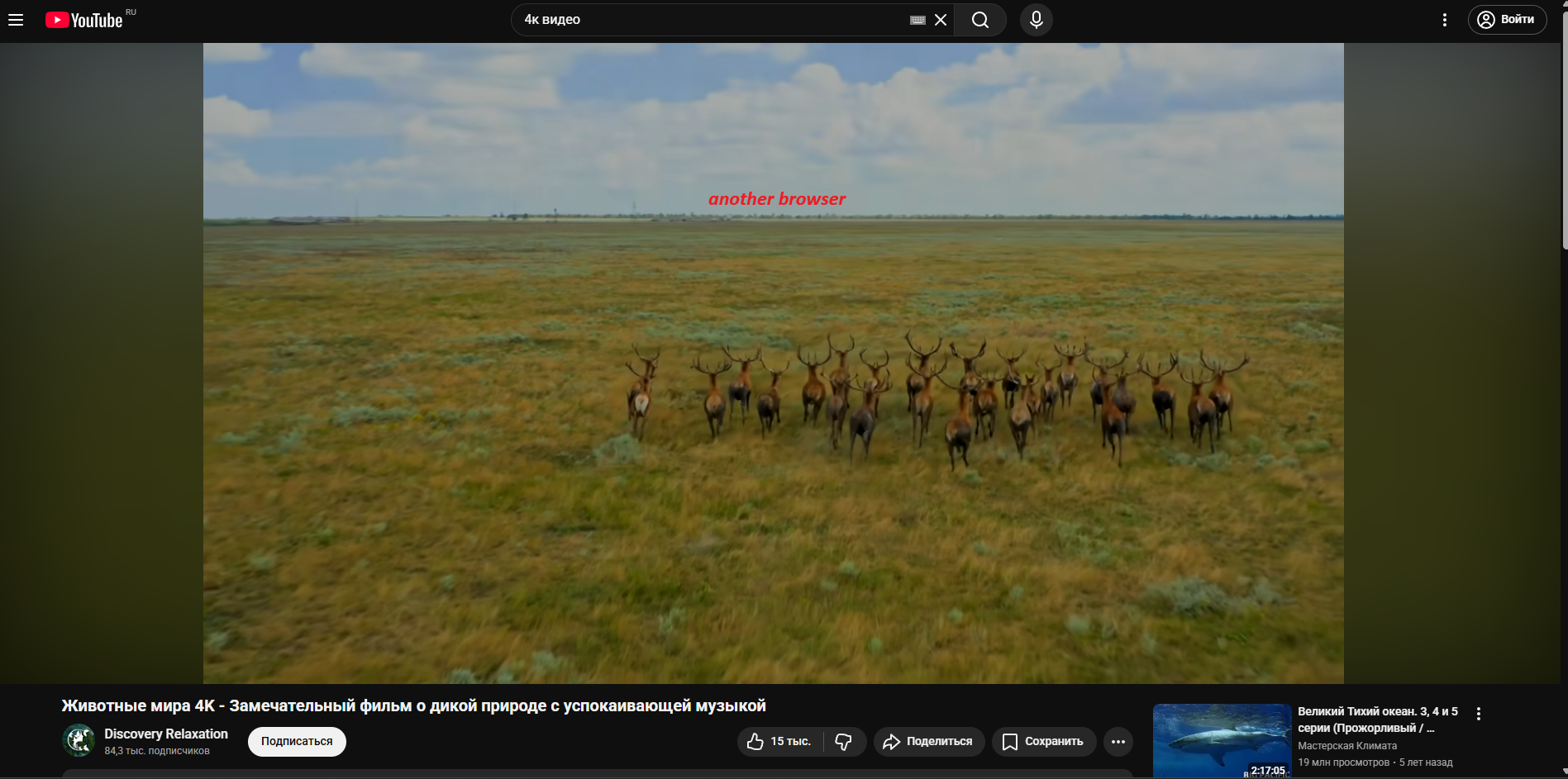Click the YouTube logo
This screenshot has height=779, width=1568.
84,20
